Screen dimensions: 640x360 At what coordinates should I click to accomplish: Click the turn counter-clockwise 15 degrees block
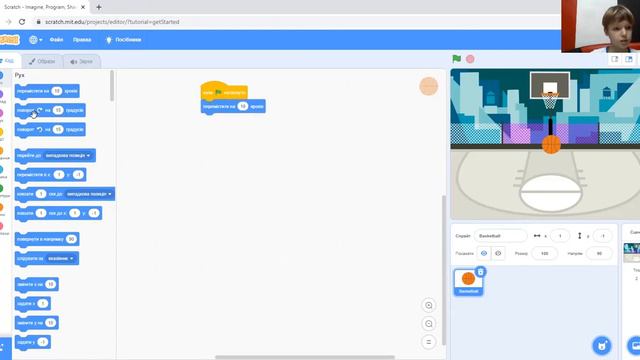tap(50, 129)
